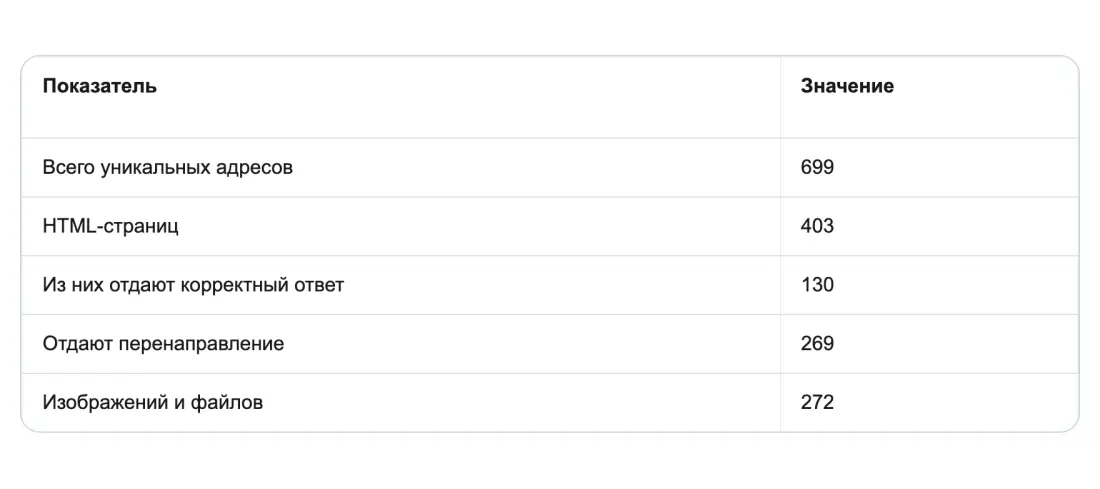Screen dimensions: 1100x489
Task: Click the 'Показатель' column header
Action: point(100,86)
